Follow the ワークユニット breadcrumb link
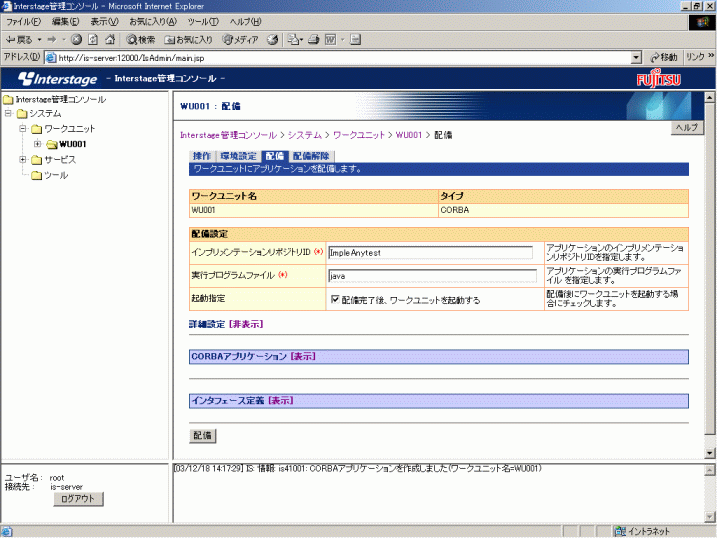This screenshot has width=717, height=538. coord(359,135)
